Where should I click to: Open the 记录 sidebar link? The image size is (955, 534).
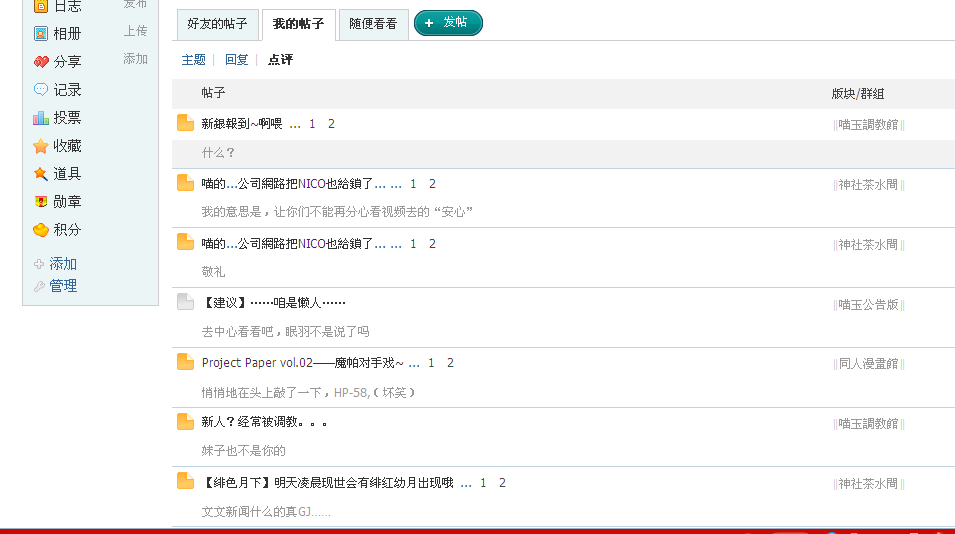(x=67, y=90)
